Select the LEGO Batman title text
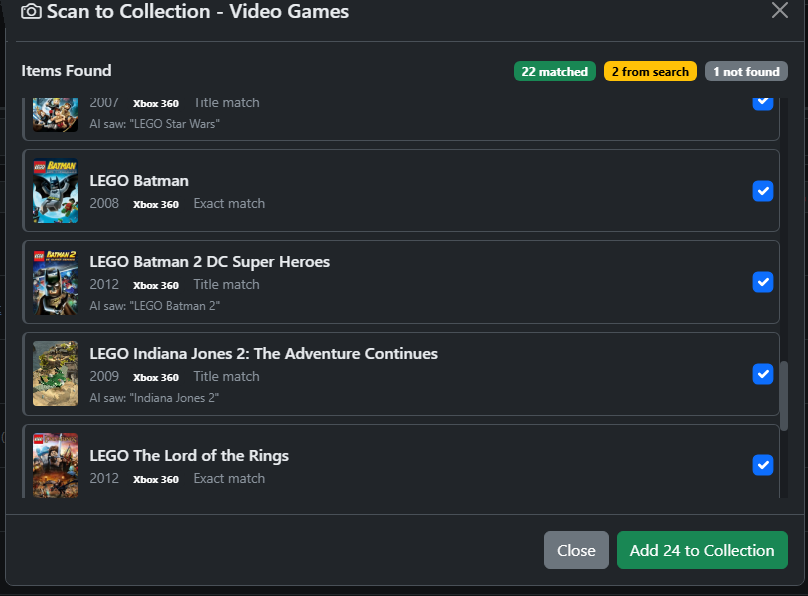 pyautogui.click(x=139, y=180)
